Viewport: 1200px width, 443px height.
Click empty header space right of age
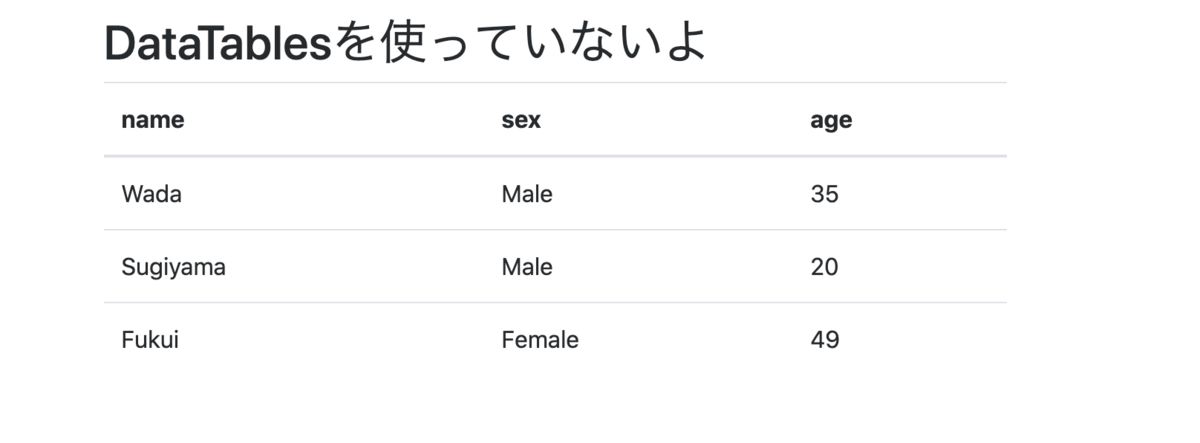931,120
